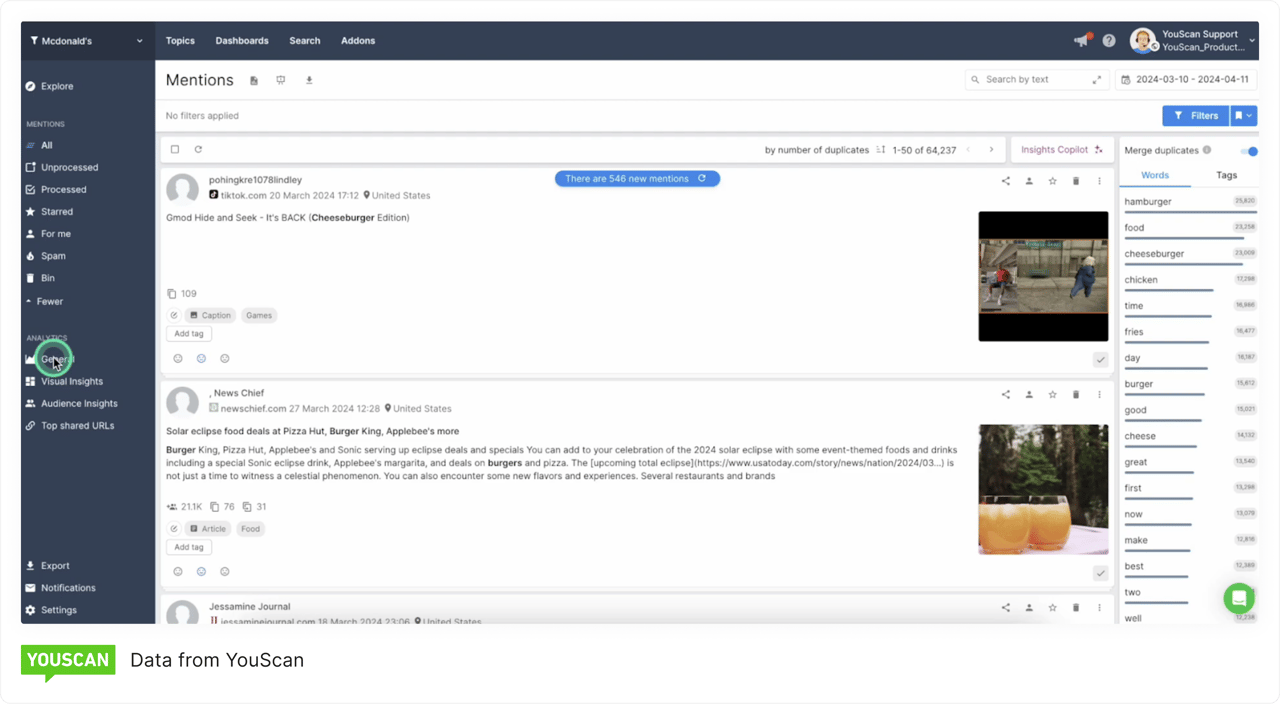The image size is (1280, 704).
Task: Open the Dashboards menu
Action: [x=242, y=41]
